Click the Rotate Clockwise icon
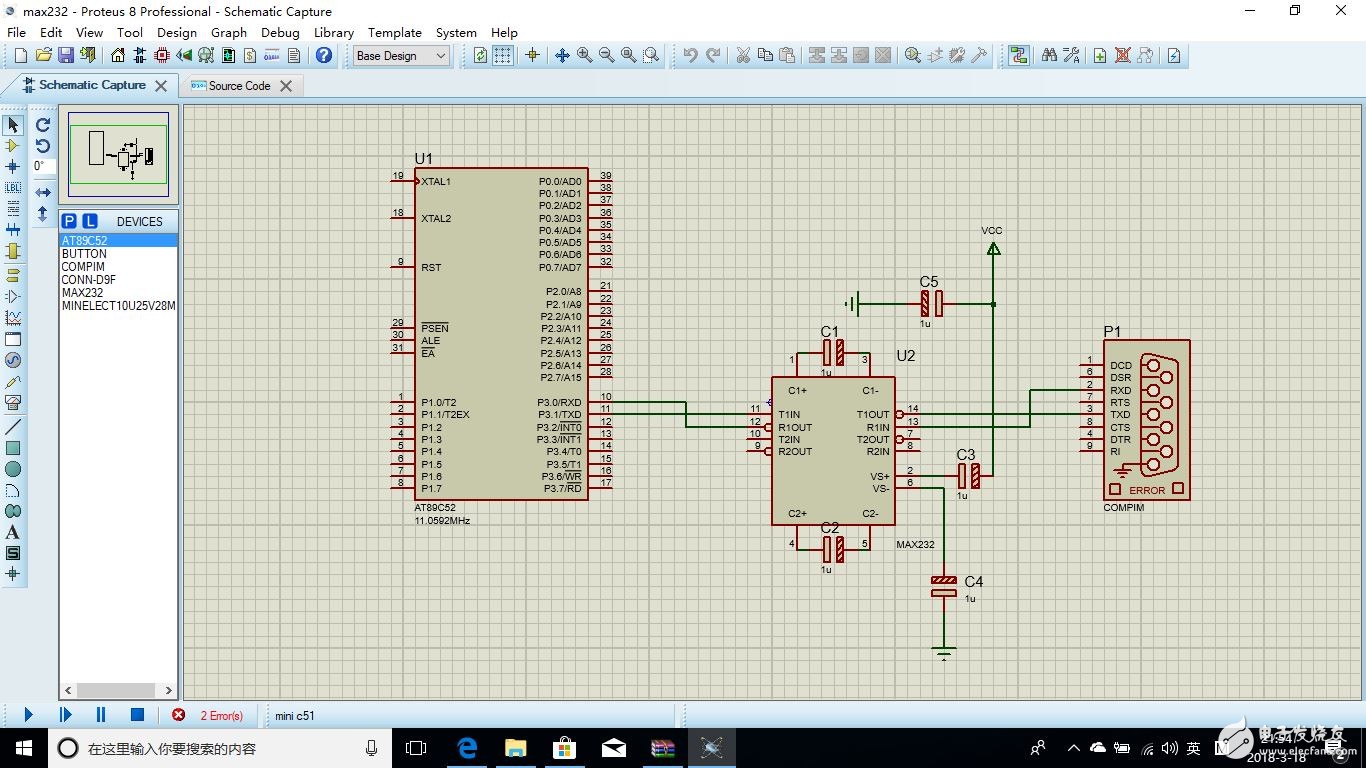The image size is (1366, 768). (x=43, y=125)
